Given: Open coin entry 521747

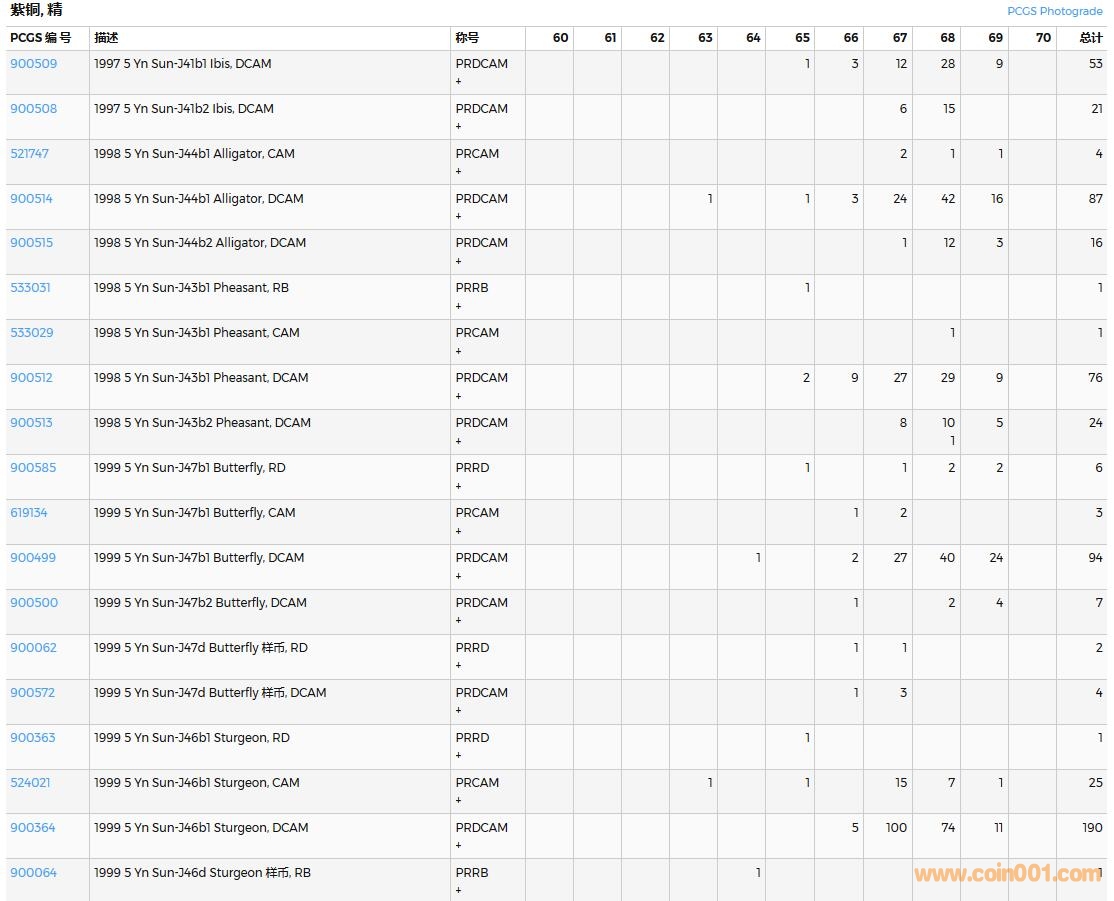Looking at the screenshot, I should click(x=30, y=154).
